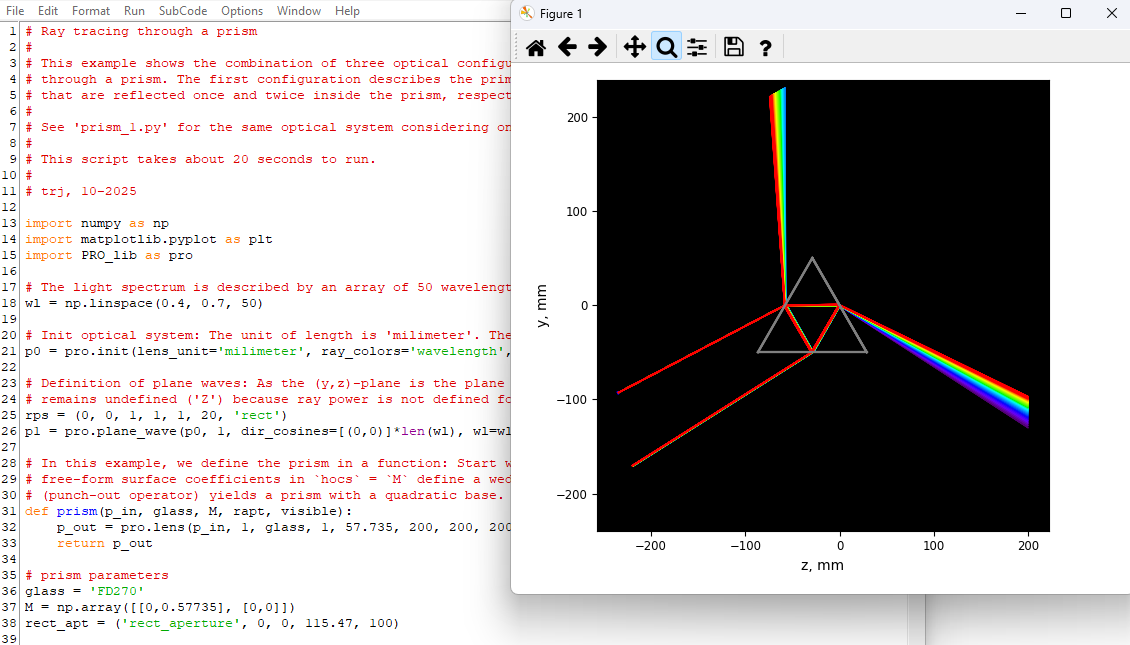Open the Run menu
1130x645 pixels.
(134, 11)
